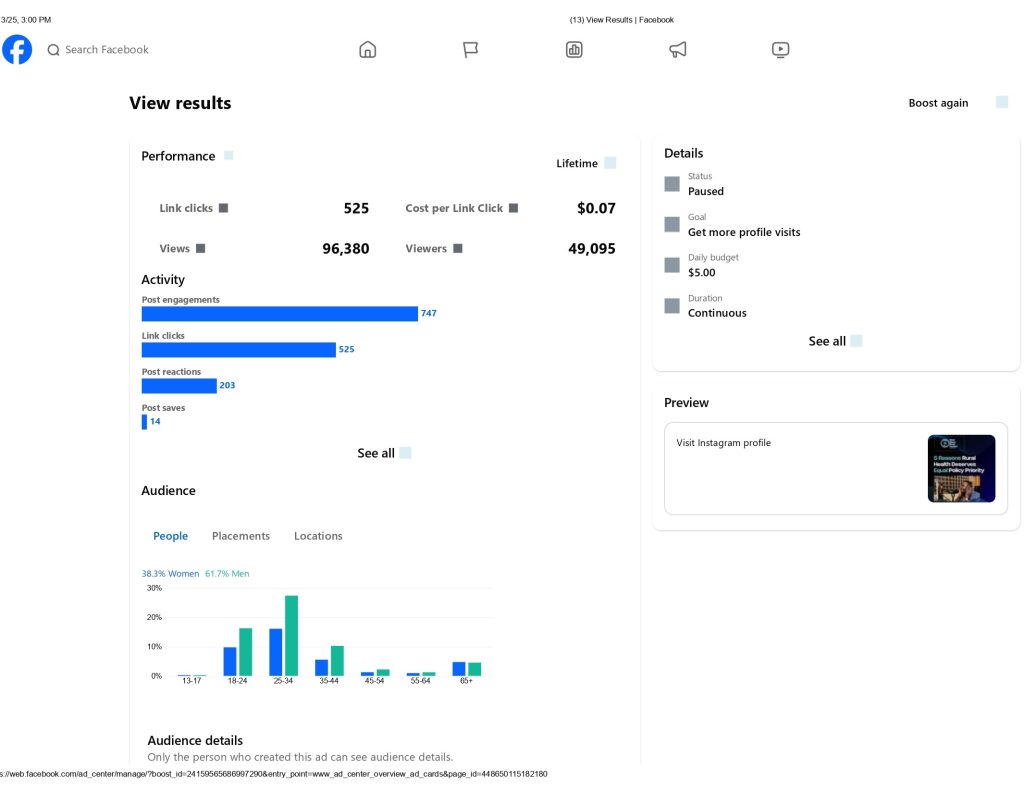
Task: Switch to the Locations tab
Action: [x=318, y=536]
